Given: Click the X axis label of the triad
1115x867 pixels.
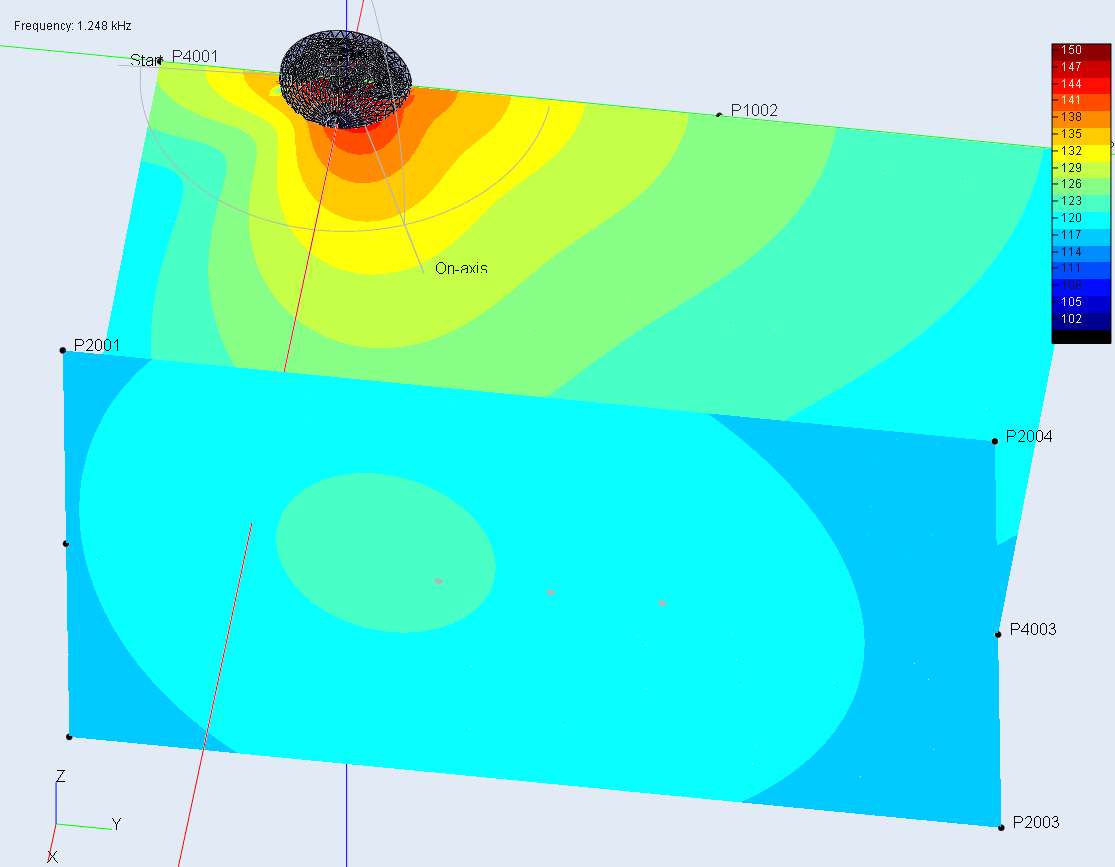Looking at the screenshot, I should pyautogui.click(x=52, y=856).
